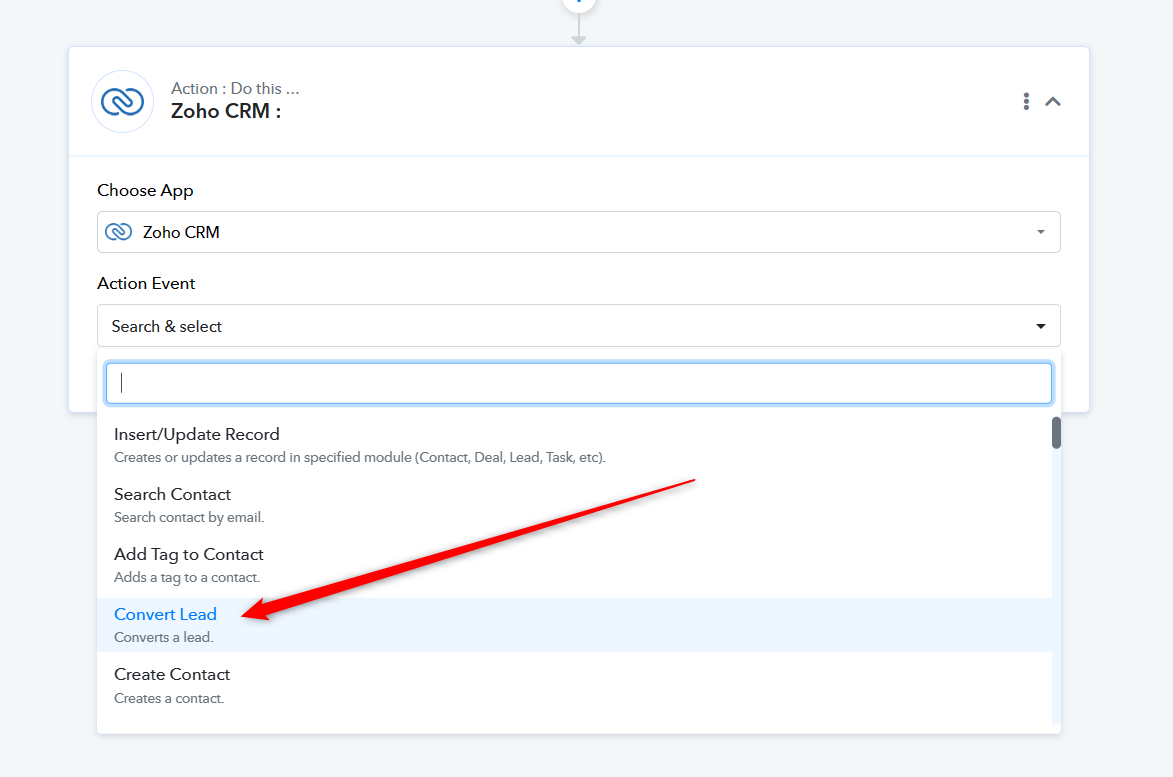Open the Action Event Search & select dropdown

[x=578, y=325]
